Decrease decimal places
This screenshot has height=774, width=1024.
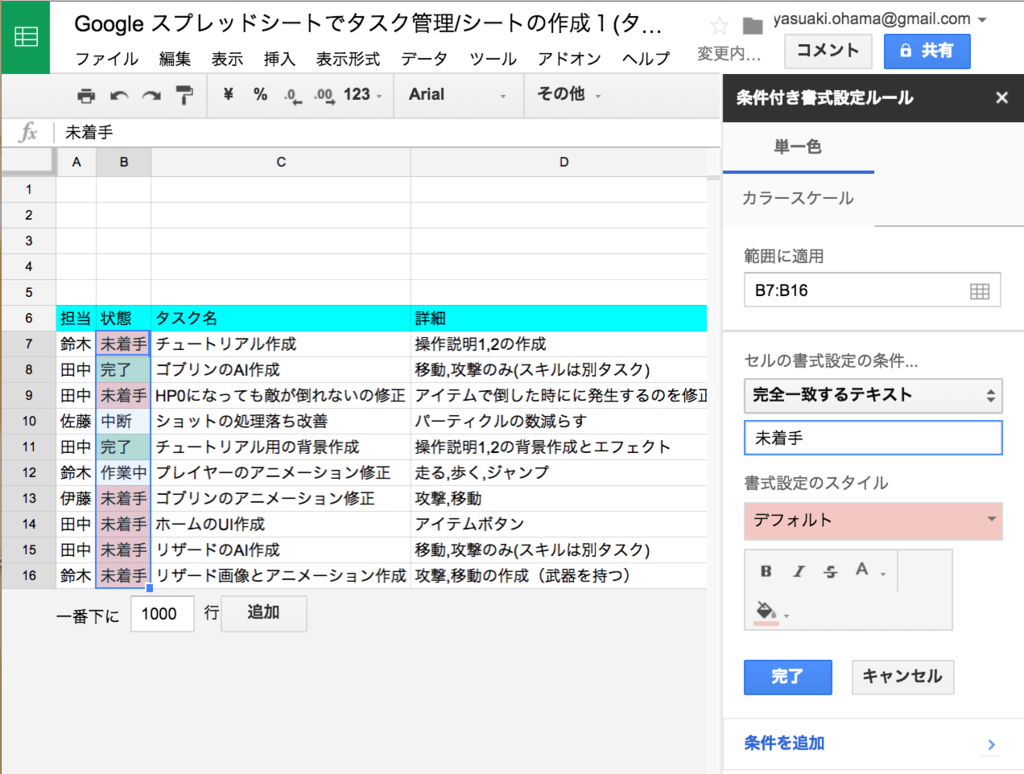293,96
